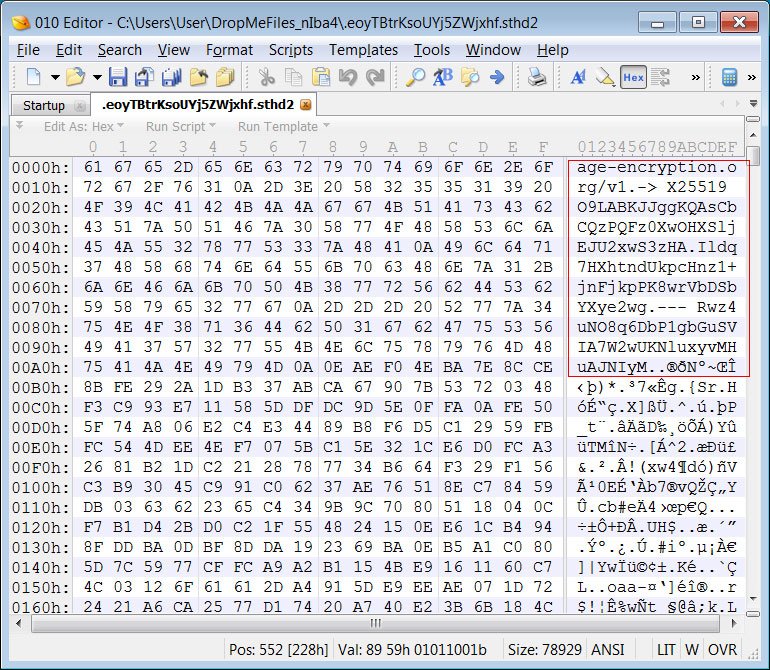Expand the New file dropdown arrow
This screenshot has width=770, height=670.
[52, 77]
